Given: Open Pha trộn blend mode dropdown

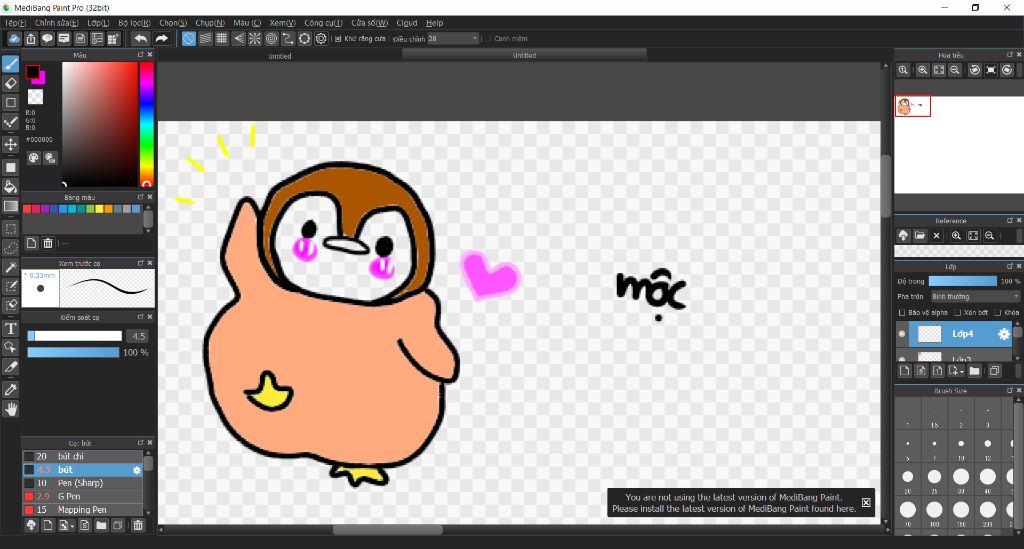Looking at the screenshot, I should click(975, 296).
